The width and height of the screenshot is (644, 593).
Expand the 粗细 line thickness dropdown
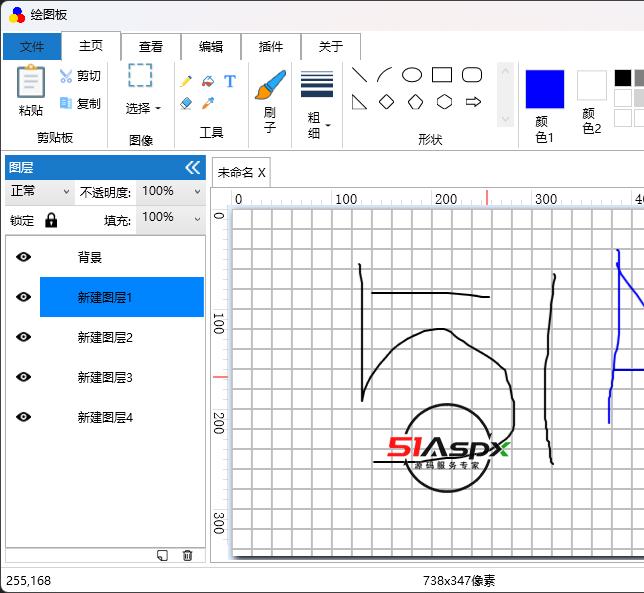[317, 126]
